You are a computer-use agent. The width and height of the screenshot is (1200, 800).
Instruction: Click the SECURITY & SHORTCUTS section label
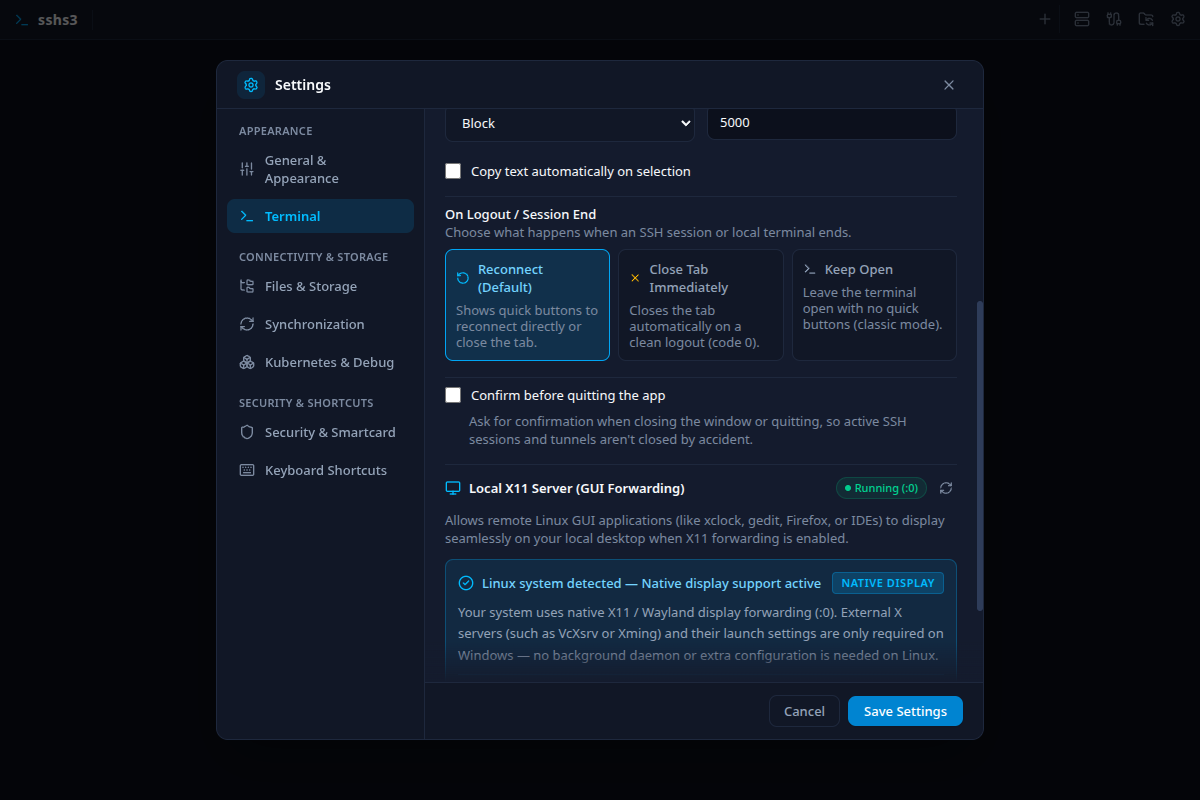point(306,403)
